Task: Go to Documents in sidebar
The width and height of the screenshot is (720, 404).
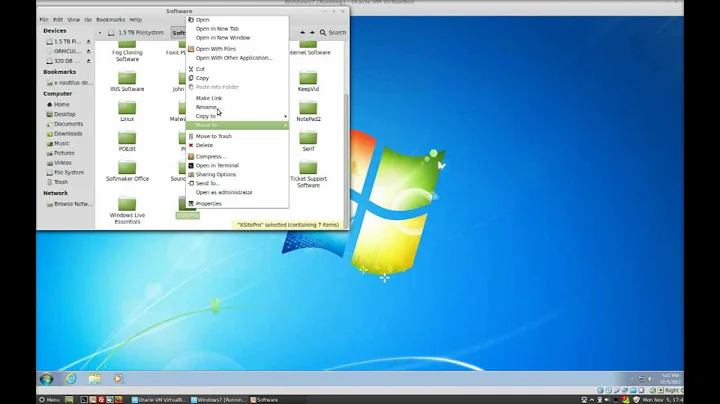Action: pos(66,124)
